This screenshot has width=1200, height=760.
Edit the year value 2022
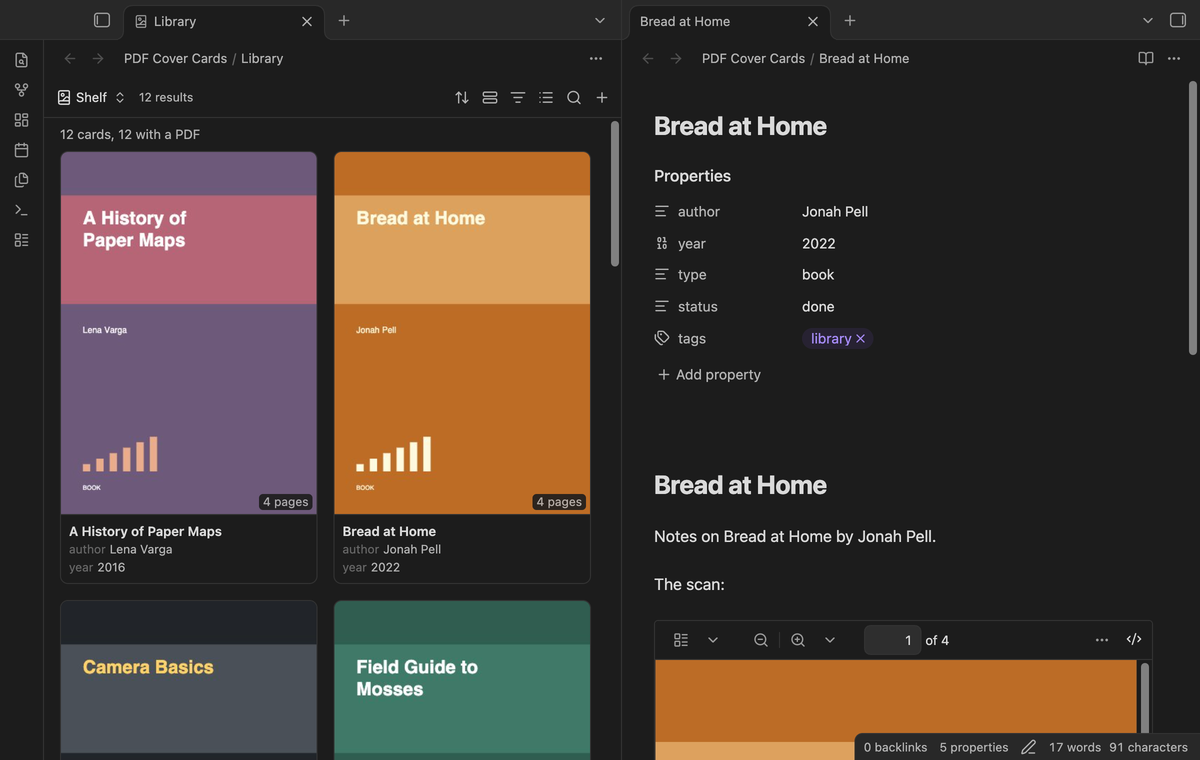point(819,243)
